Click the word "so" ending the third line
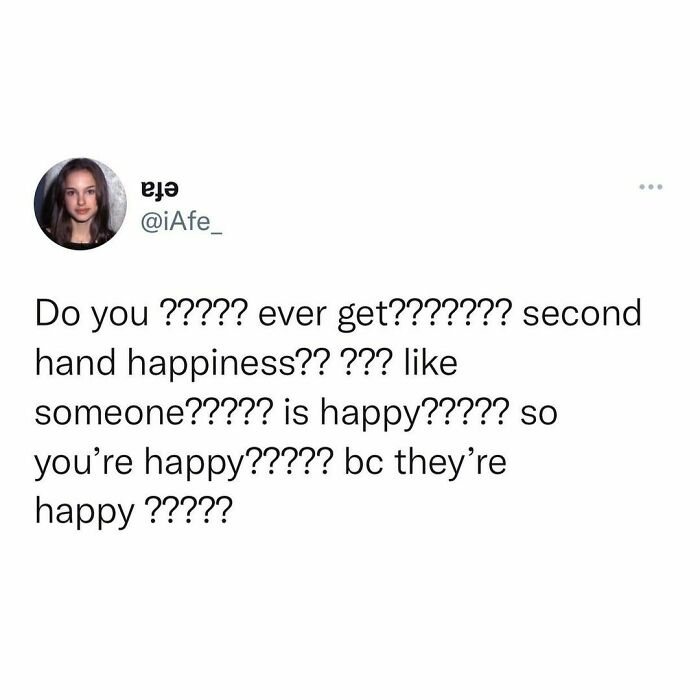 point(538,413)
